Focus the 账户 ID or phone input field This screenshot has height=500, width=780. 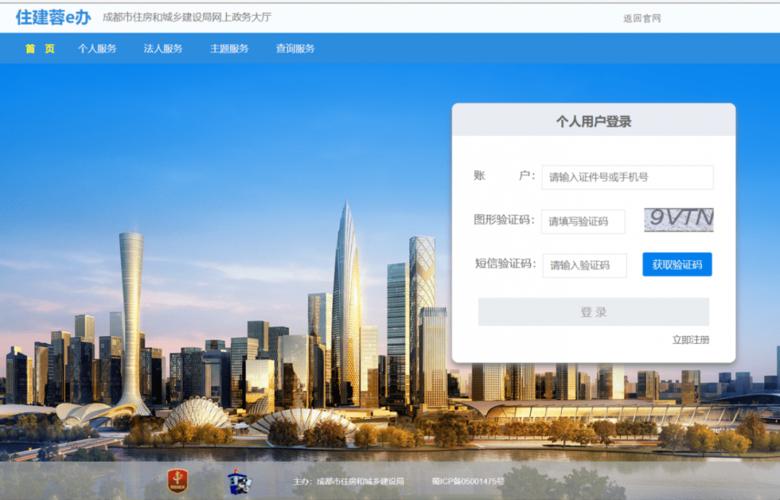point(627,177)
